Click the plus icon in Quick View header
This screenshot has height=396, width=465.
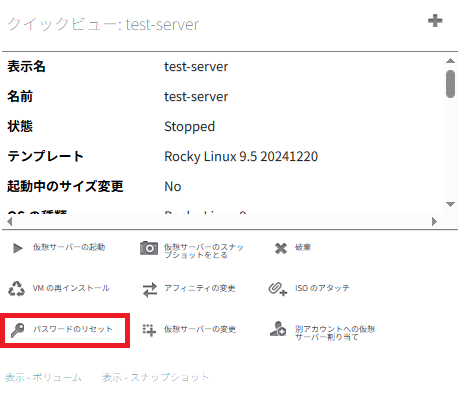click(435, 21)
